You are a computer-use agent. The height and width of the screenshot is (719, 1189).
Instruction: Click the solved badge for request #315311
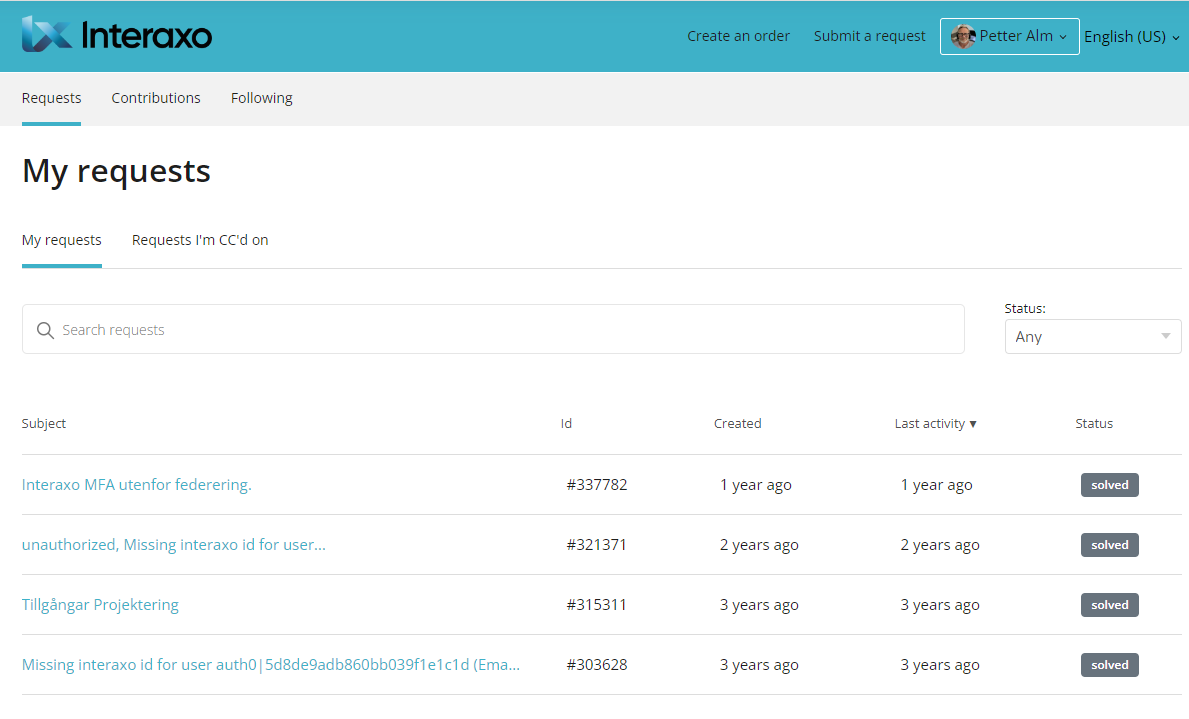point(1109,604)
